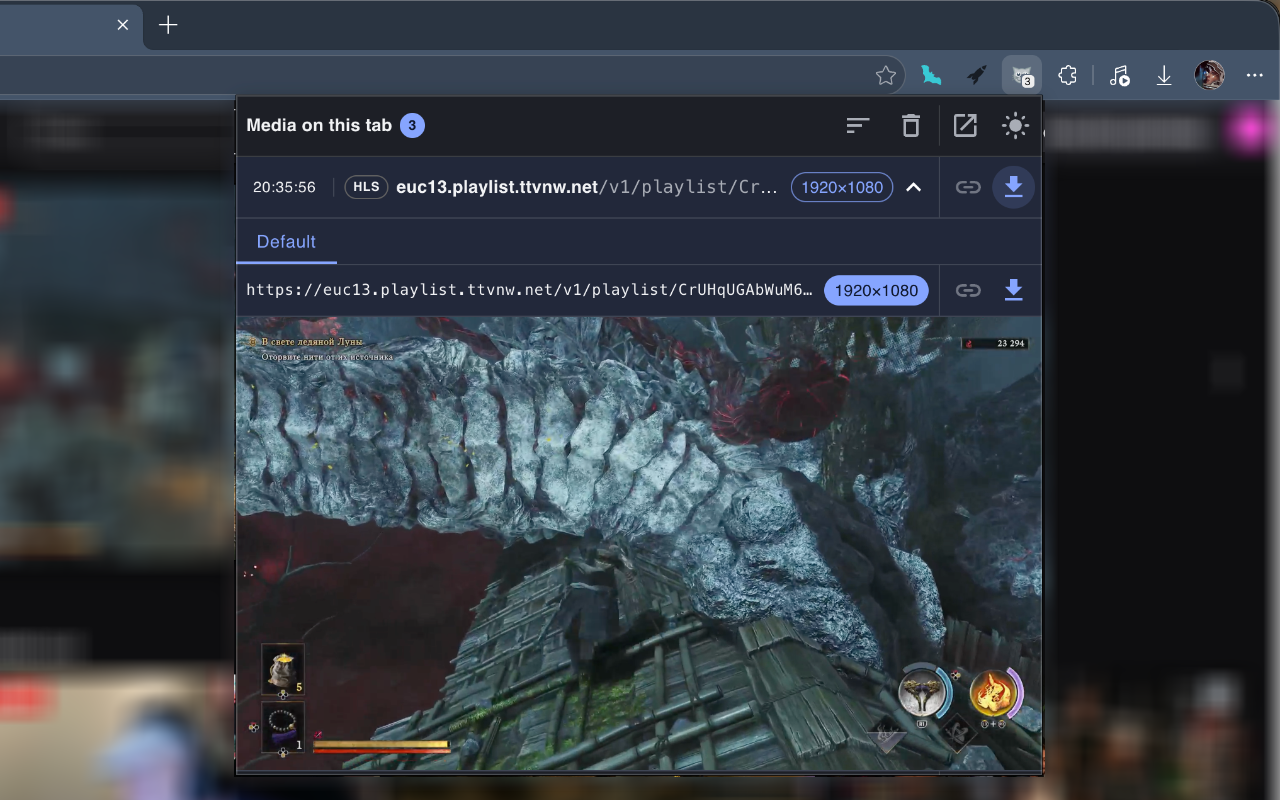Image resolution: width=1280 pixels, height=800 pixels.
Task: Copy link of the HLS 20:35:56 entry
Action: point(967,187)
